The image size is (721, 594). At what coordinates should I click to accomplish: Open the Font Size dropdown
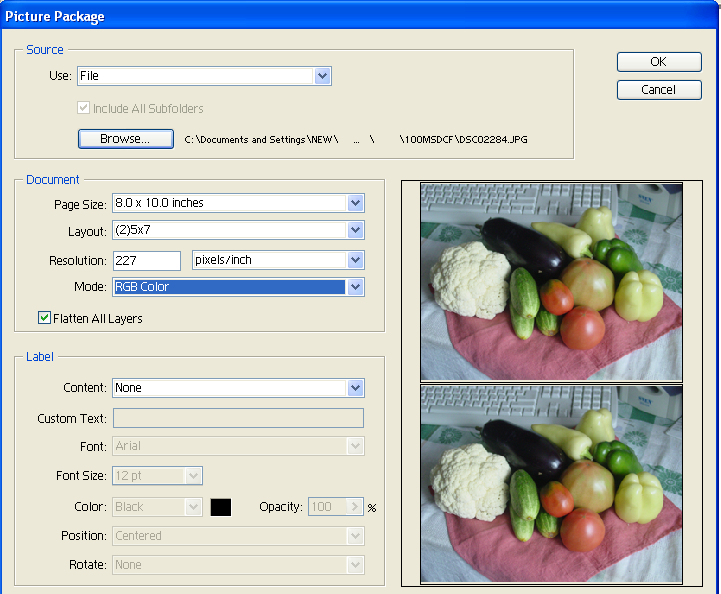[x=157, y=476]
